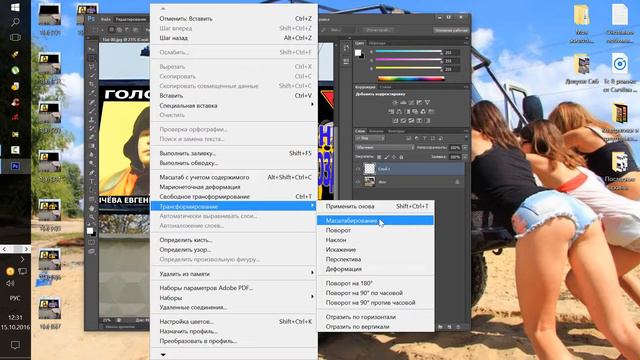
Task: Toggle lock all padlock icon
Action: pos(401,157)
